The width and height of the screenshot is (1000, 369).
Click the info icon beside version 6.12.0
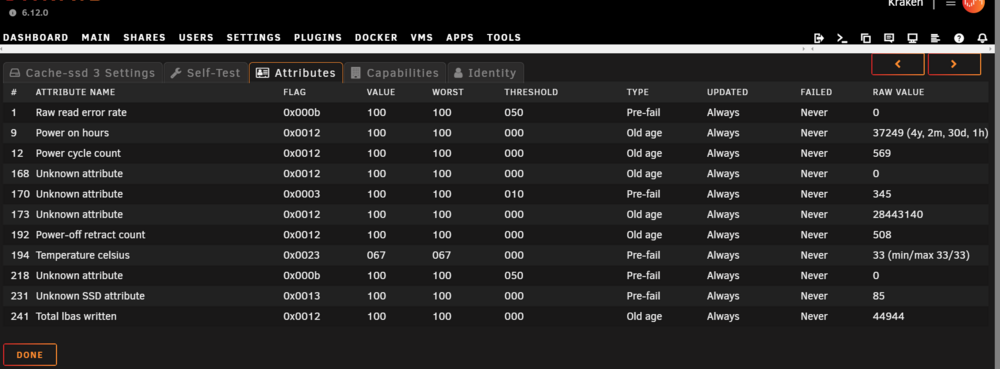13,13
